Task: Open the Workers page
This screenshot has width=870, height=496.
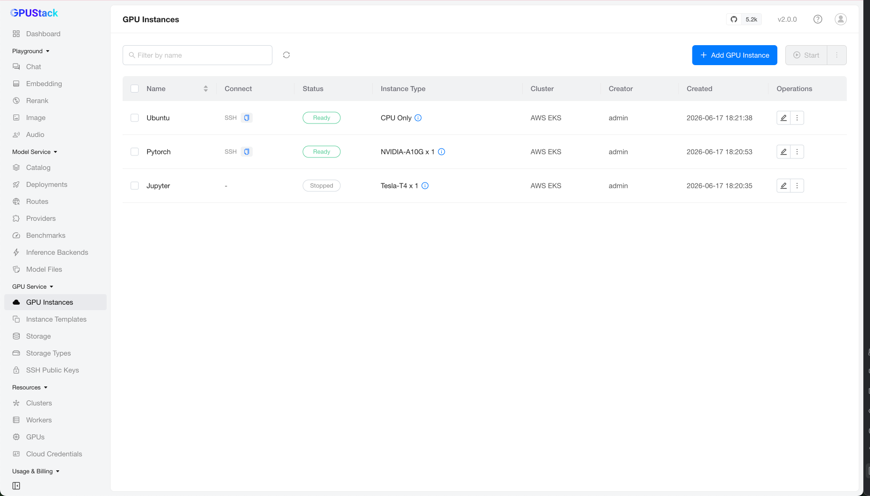Action: pos(55,420)
